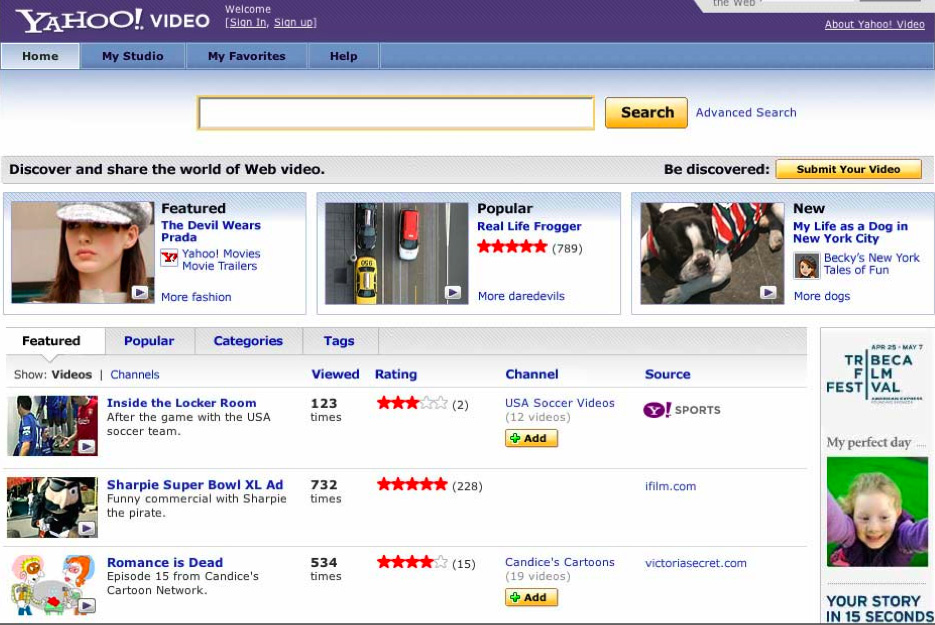Open the Real Life Frogger title link

coord(529,227)
